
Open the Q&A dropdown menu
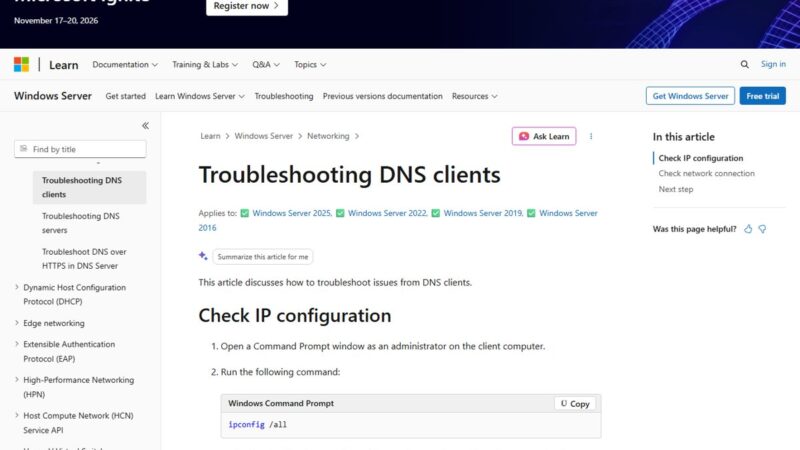(x=266, y=65)
